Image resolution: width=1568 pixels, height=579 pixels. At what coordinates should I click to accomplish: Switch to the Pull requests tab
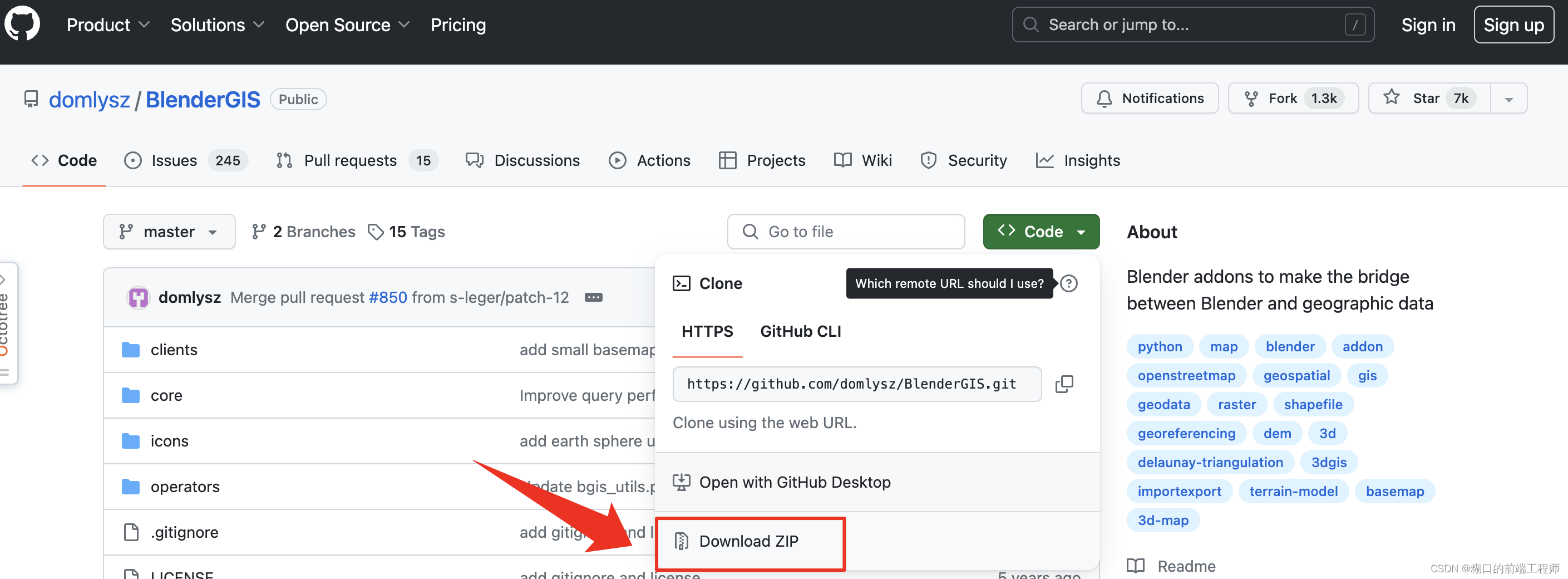coord(357,161)
